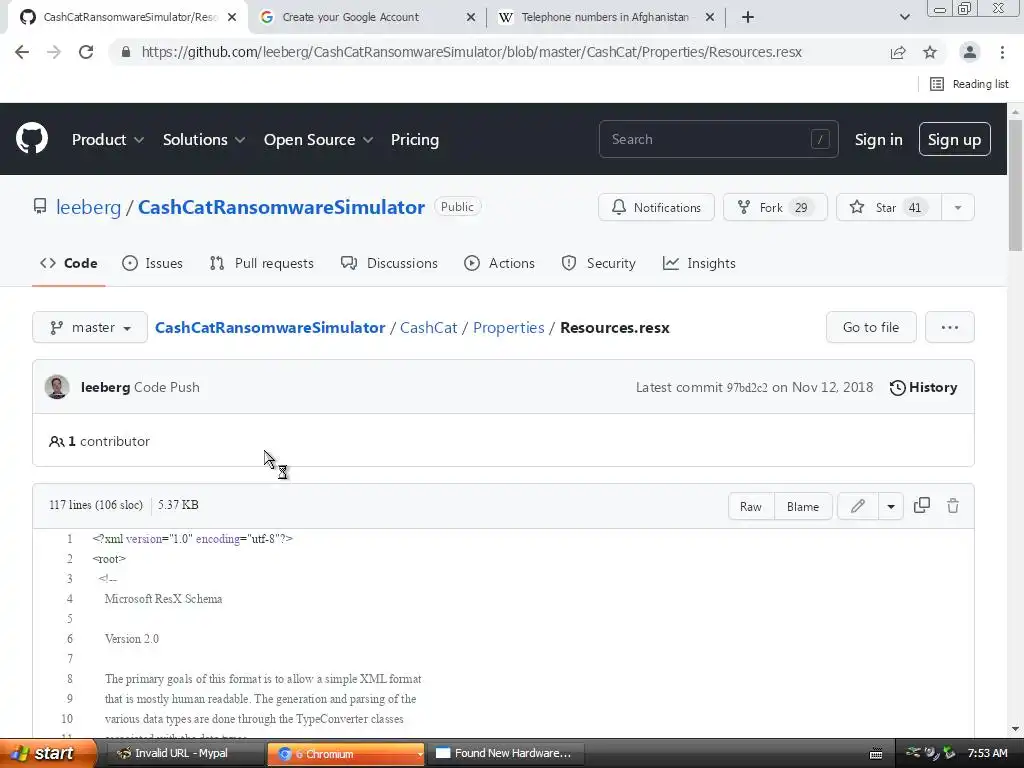Click the Notifications button
The width and height of the screenshot is (1024, 768).
tap(656, 208)
